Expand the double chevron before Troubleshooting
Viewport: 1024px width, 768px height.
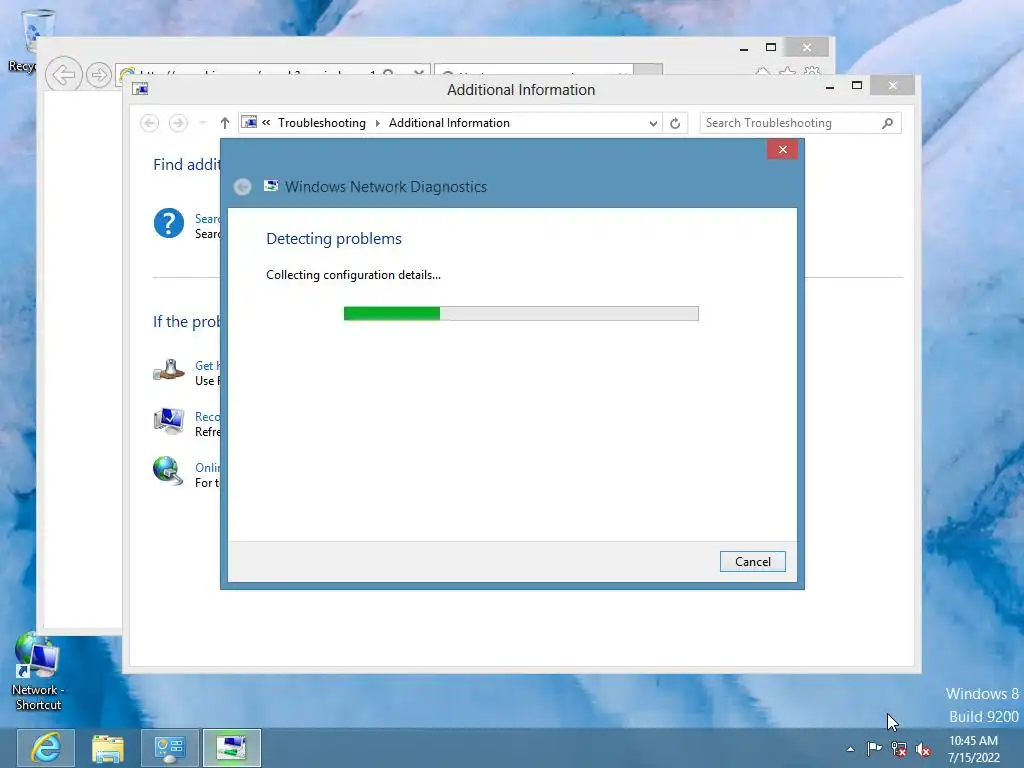[x=266, y=122]
